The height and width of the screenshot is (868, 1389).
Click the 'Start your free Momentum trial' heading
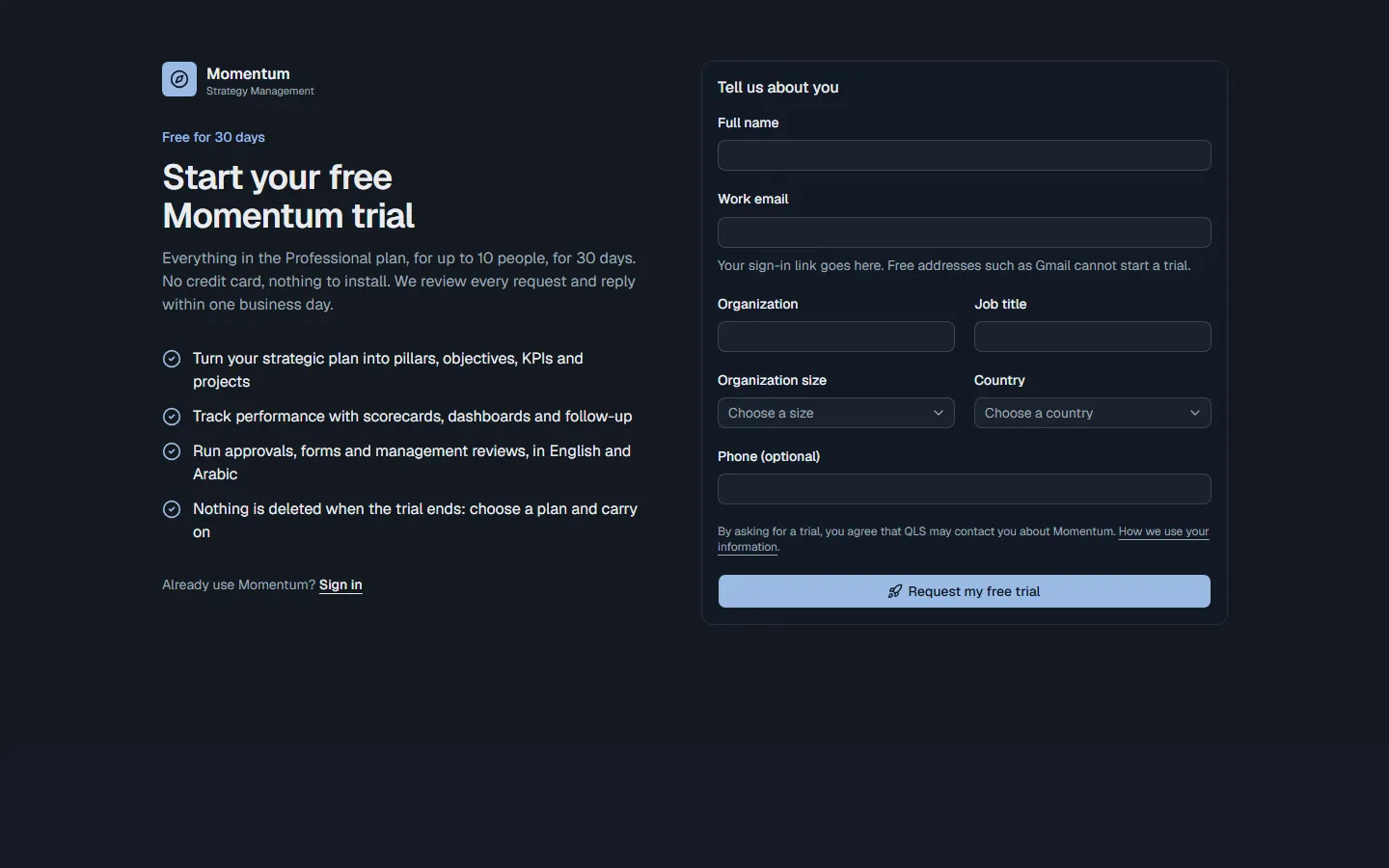[288, 197]
